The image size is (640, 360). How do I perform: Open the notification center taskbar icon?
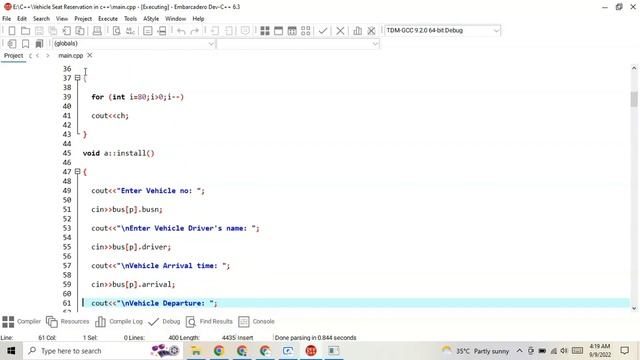tap(624, 351)
